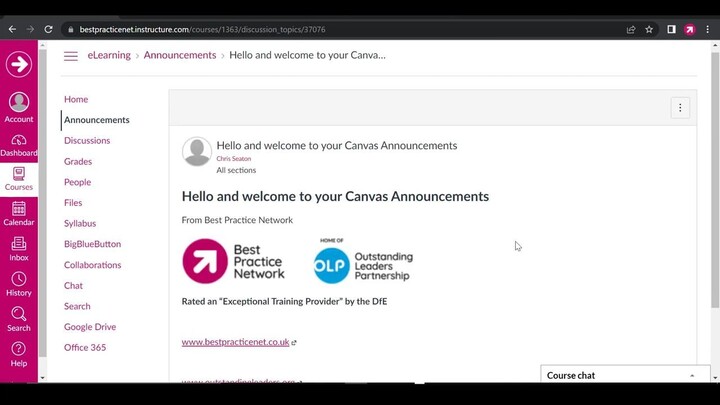Open Discussions in course navigation
This screenshot has width=720, height=405.
point(87,141)
